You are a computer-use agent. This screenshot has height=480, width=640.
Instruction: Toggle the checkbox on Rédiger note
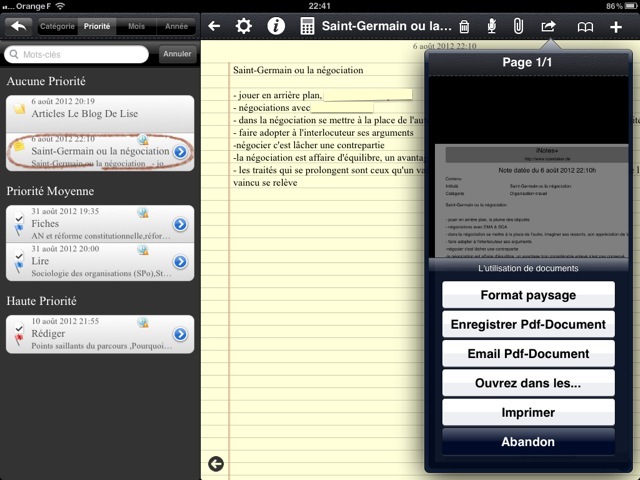pyautogui.click(x=19, y=328)
